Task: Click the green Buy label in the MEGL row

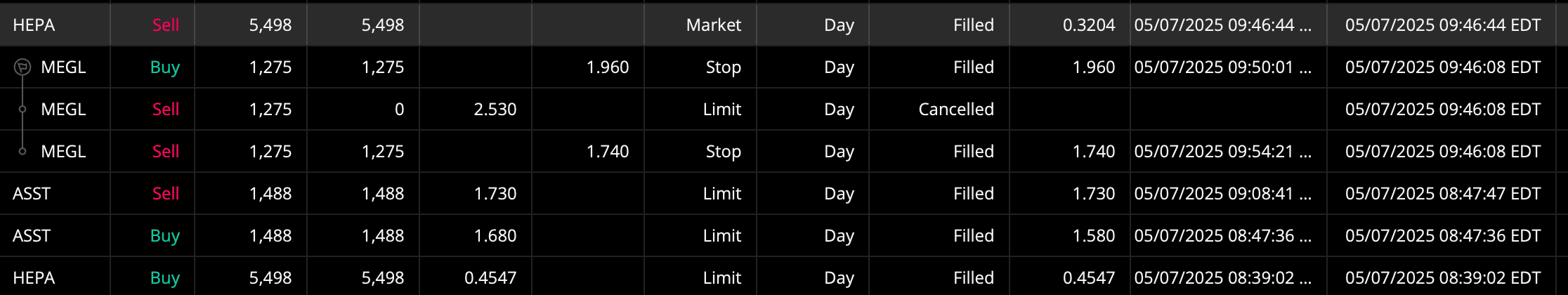Action: tap(165, 67)
